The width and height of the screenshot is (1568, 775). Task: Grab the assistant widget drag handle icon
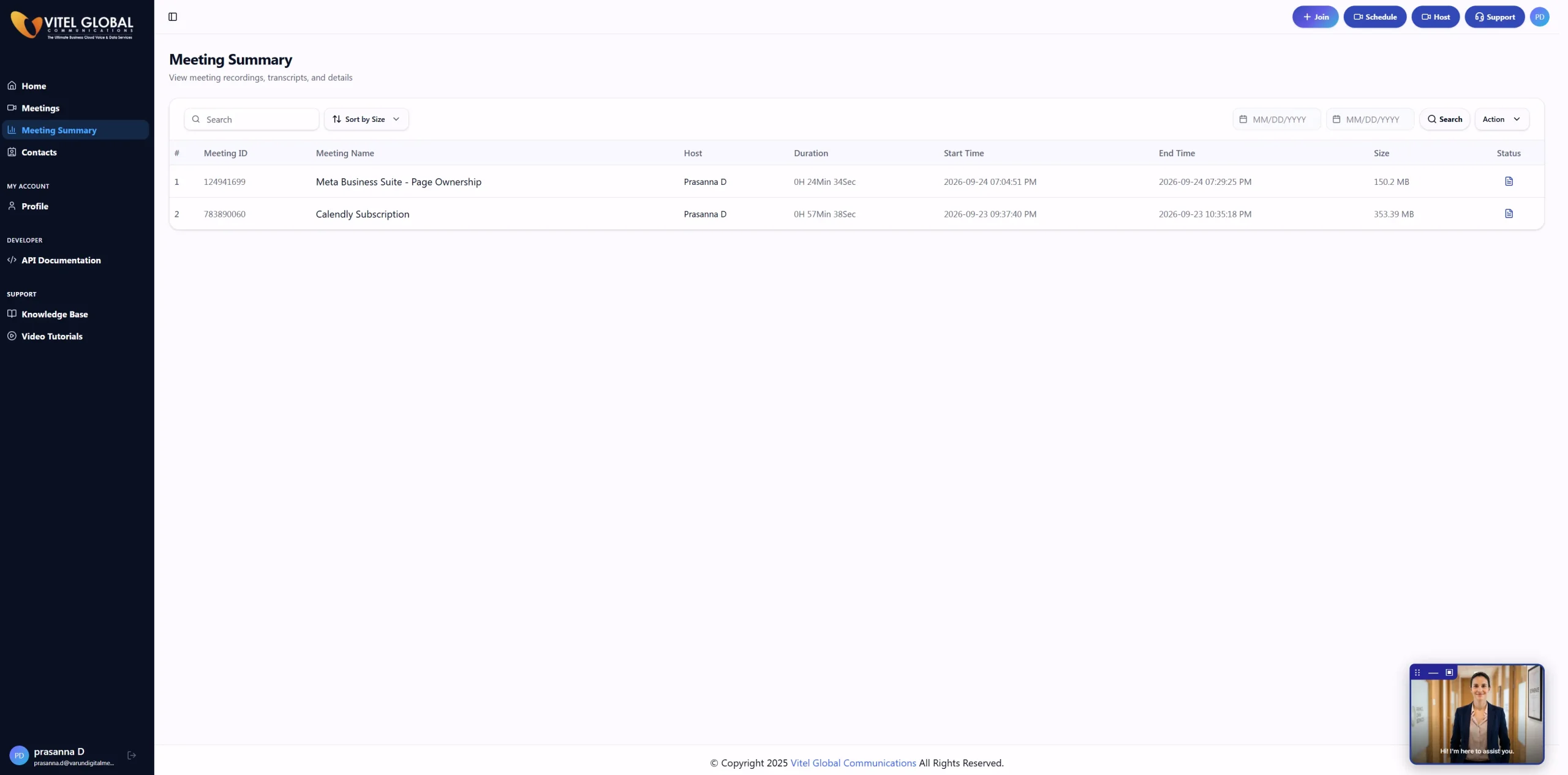[x=1417, y=672]
